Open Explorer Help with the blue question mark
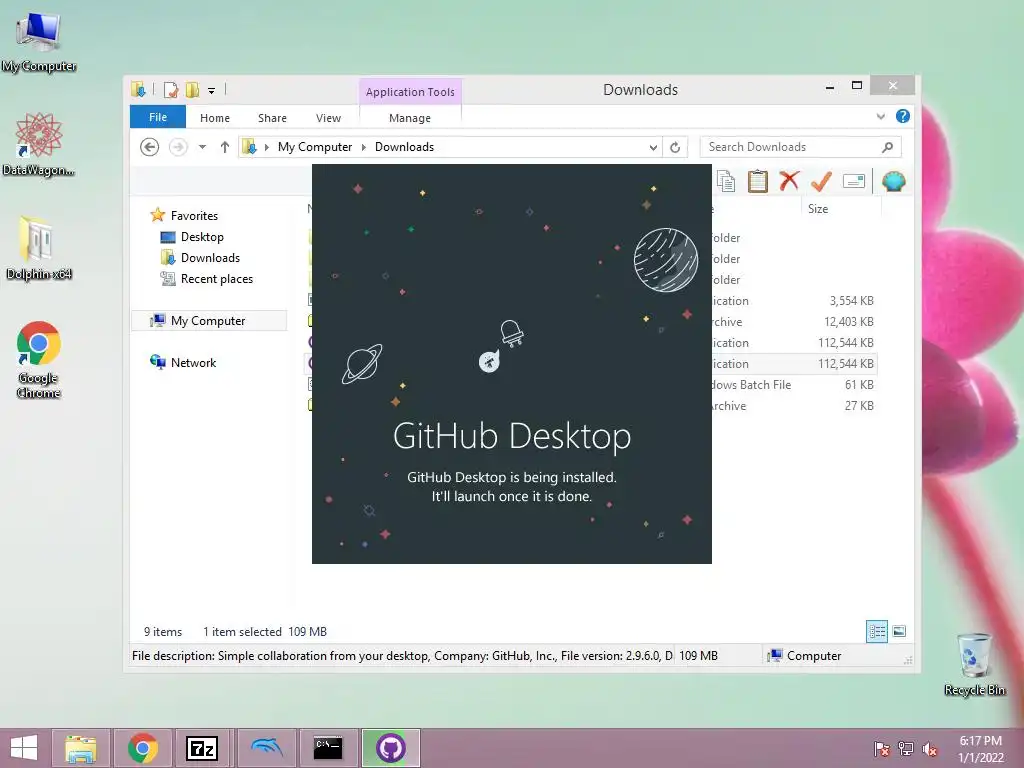The height and width of the screenshot is (768, 1024). tap(903, 116)
